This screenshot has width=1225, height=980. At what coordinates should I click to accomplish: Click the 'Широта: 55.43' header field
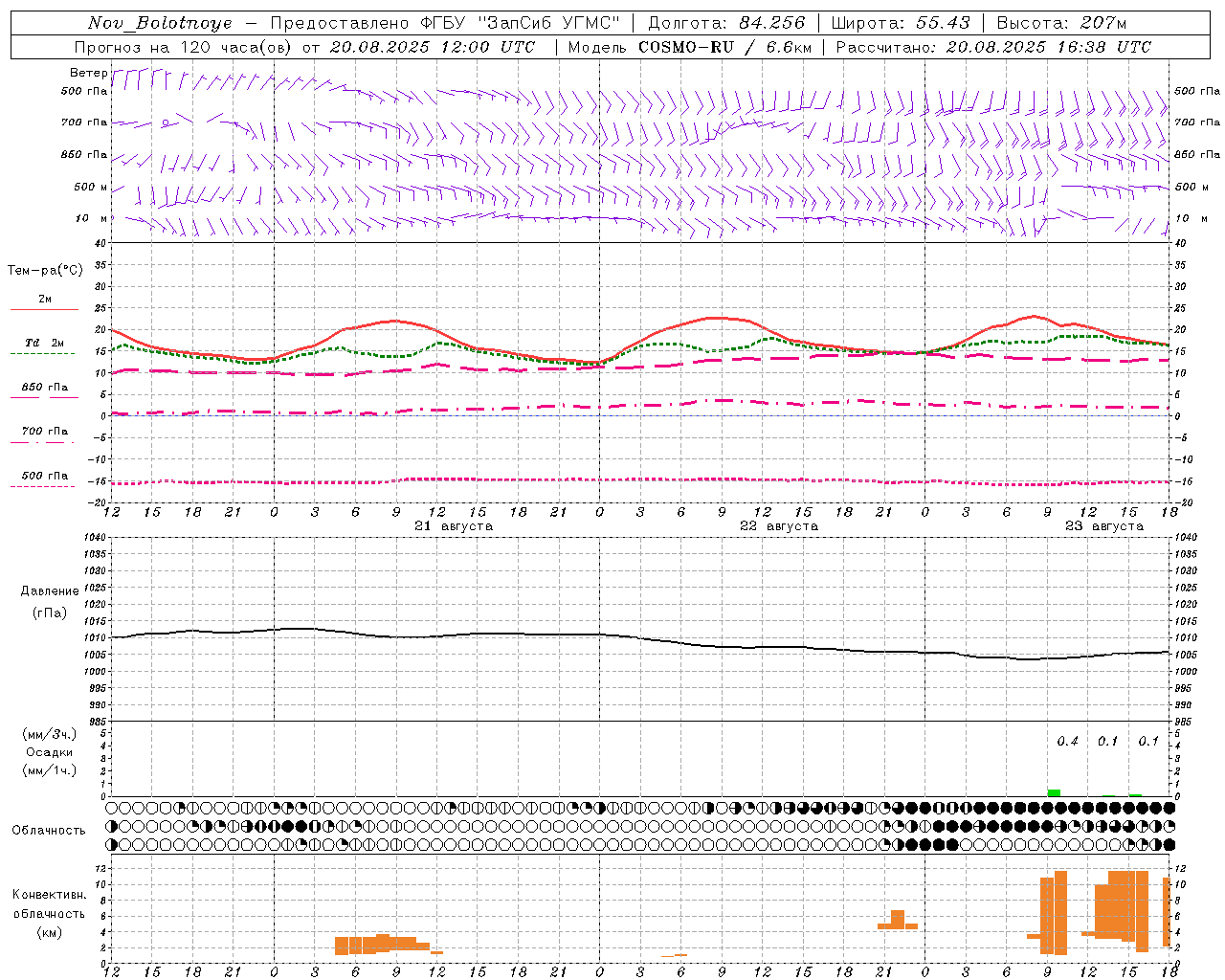(x=901, y=23)
